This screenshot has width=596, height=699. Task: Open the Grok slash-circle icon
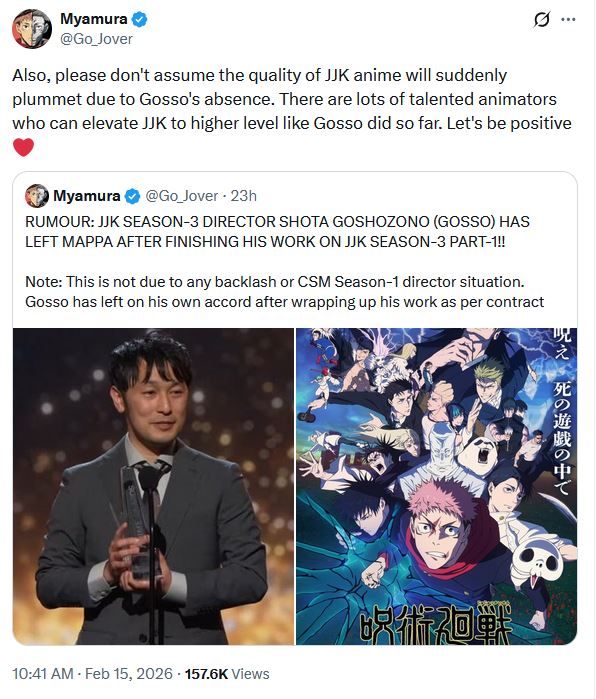tap(542, 20)
